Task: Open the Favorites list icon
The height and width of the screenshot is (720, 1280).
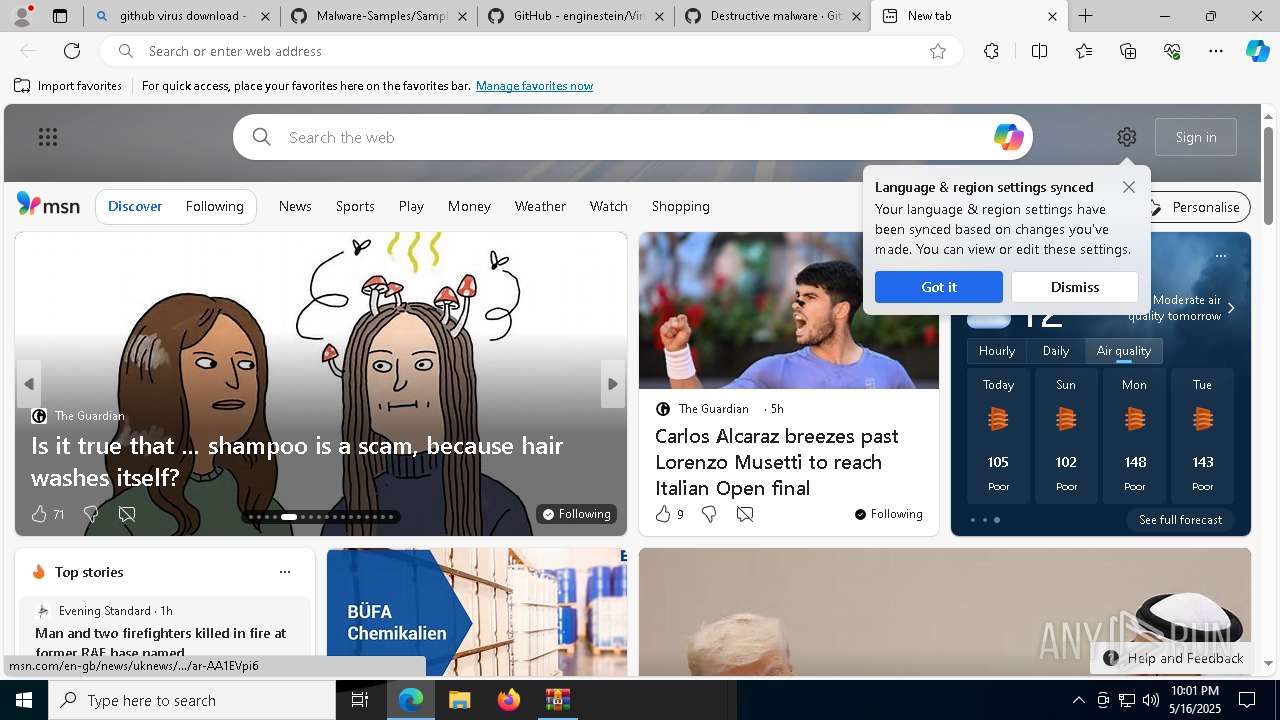Action: (1084, 51)
